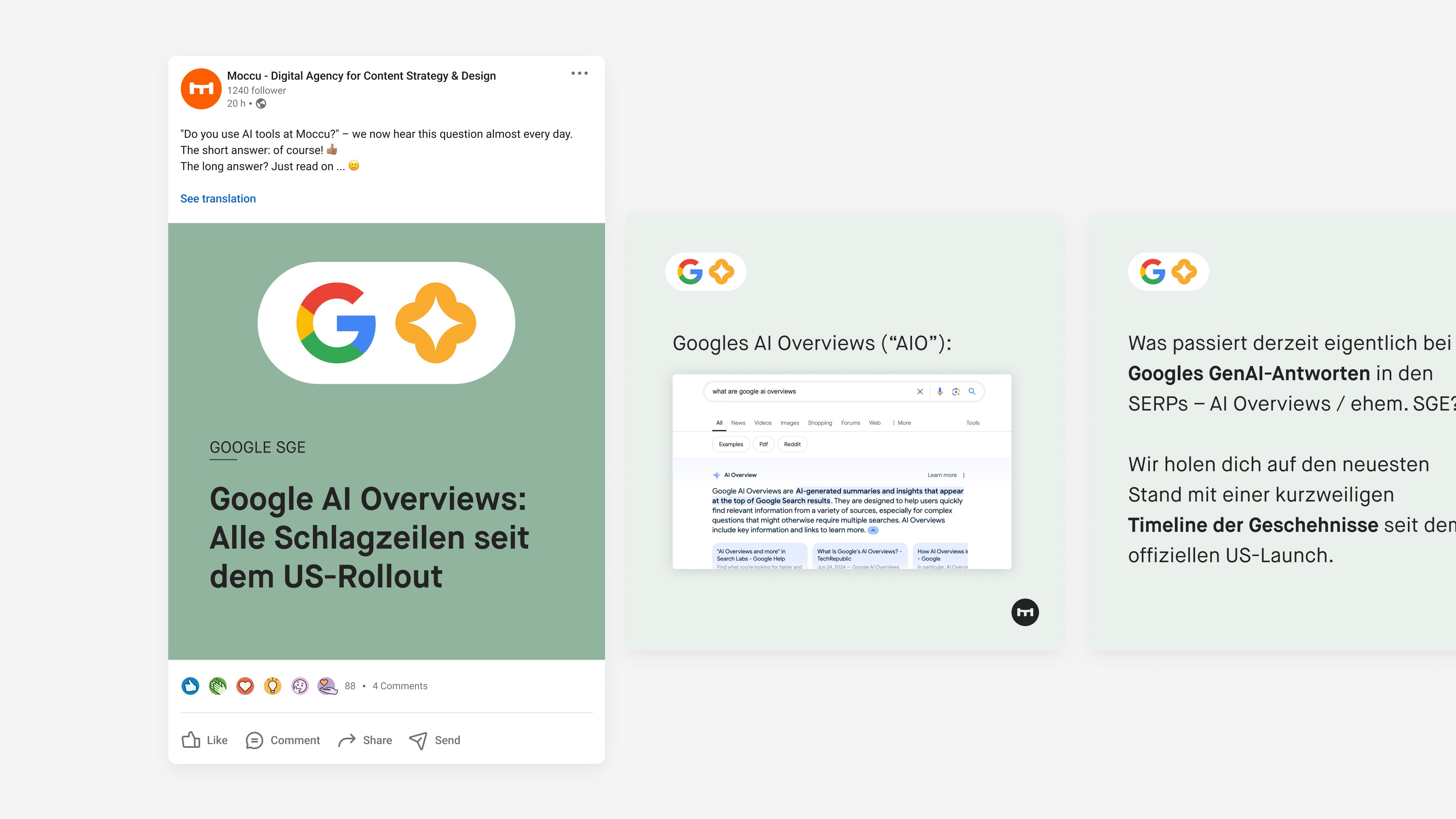Select the Images tab in search screenshot

click(x=789, y=423)
